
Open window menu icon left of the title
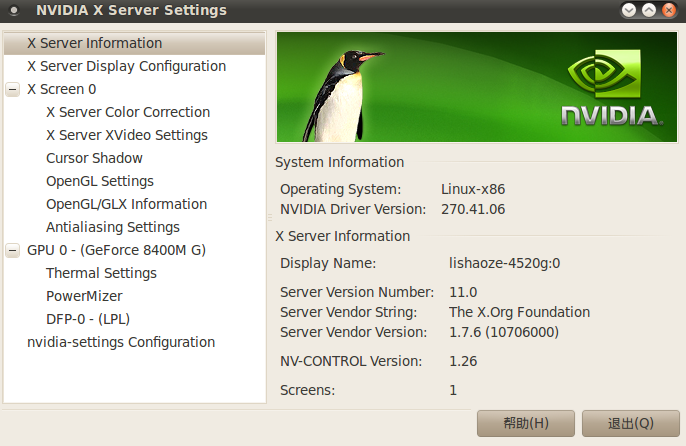14,11
